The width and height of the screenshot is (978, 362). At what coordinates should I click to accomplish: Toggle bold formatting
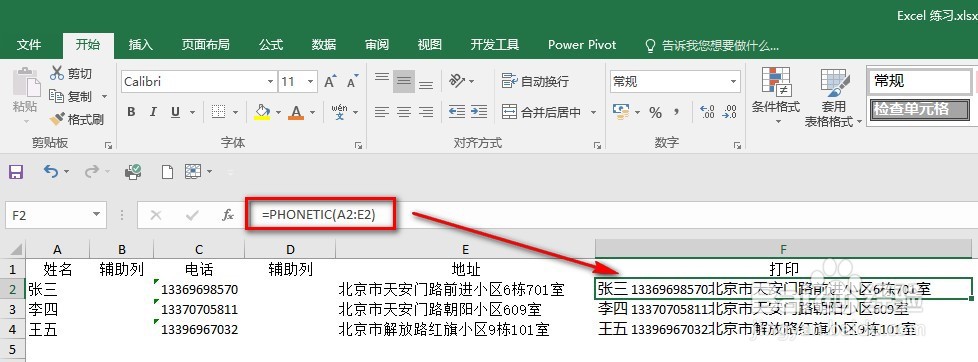[131, 112]
